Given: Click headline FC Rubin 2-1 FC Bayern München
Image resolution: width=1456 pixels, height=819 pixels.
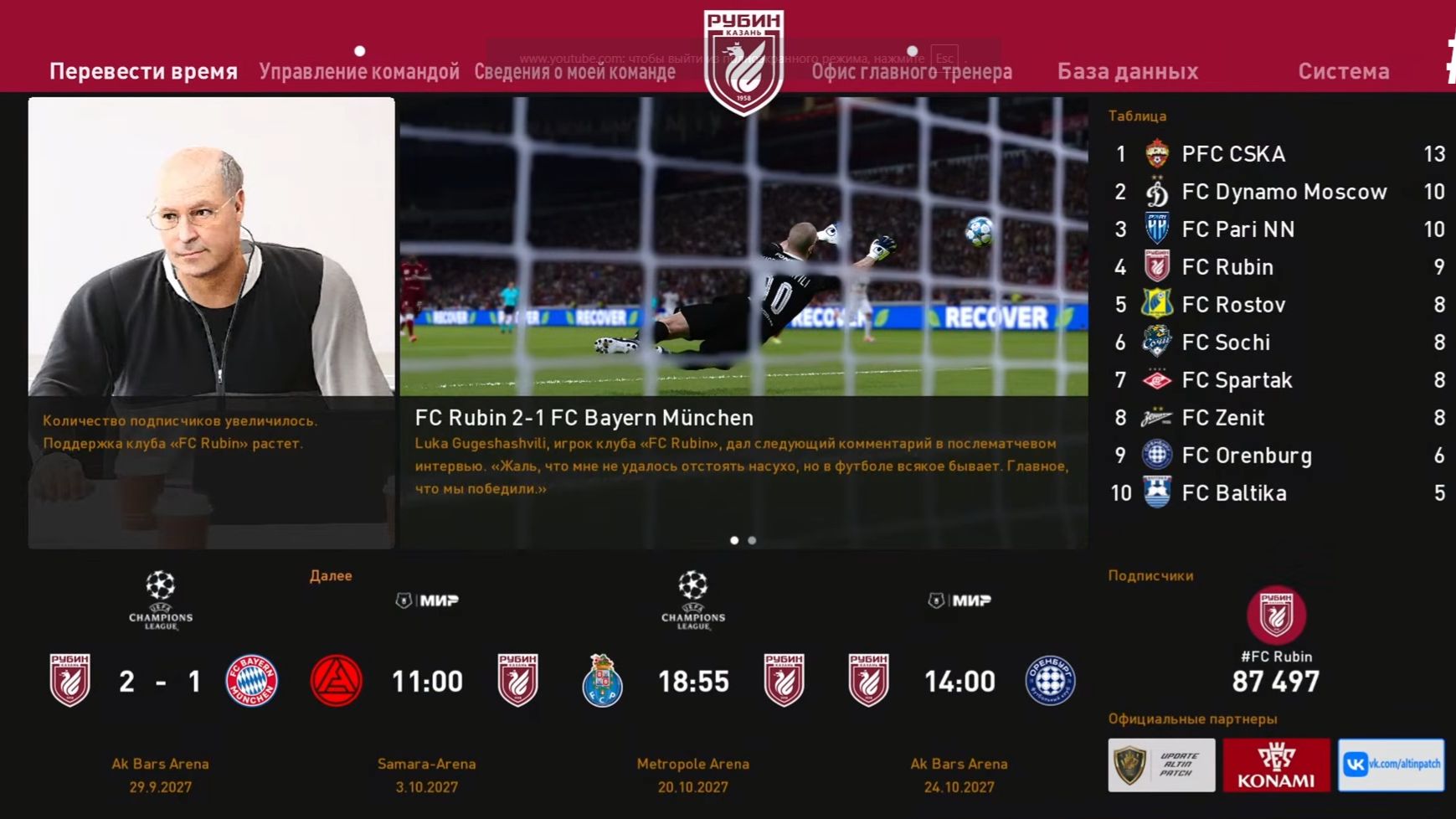Looking at the screenshot, I should click(x=584, y=417).
